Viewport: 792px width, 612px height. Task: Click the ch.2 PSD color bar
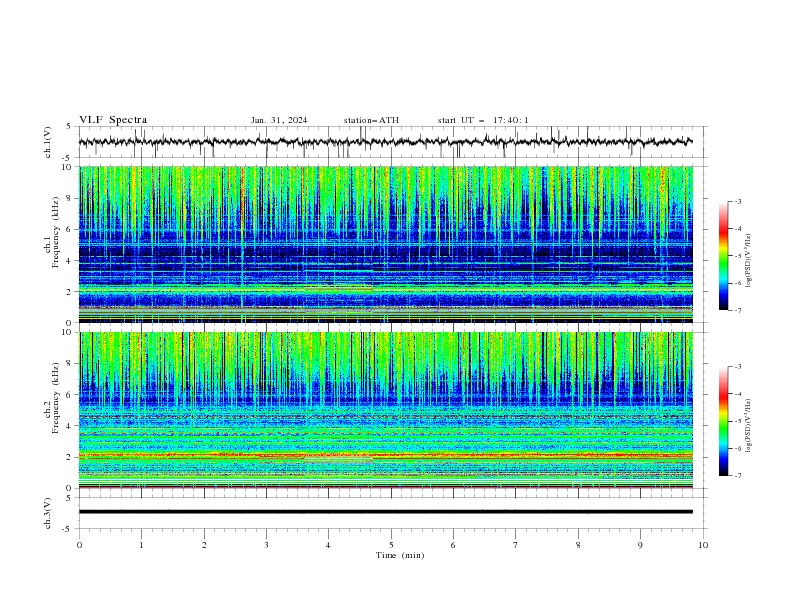(x=724, y=421)
